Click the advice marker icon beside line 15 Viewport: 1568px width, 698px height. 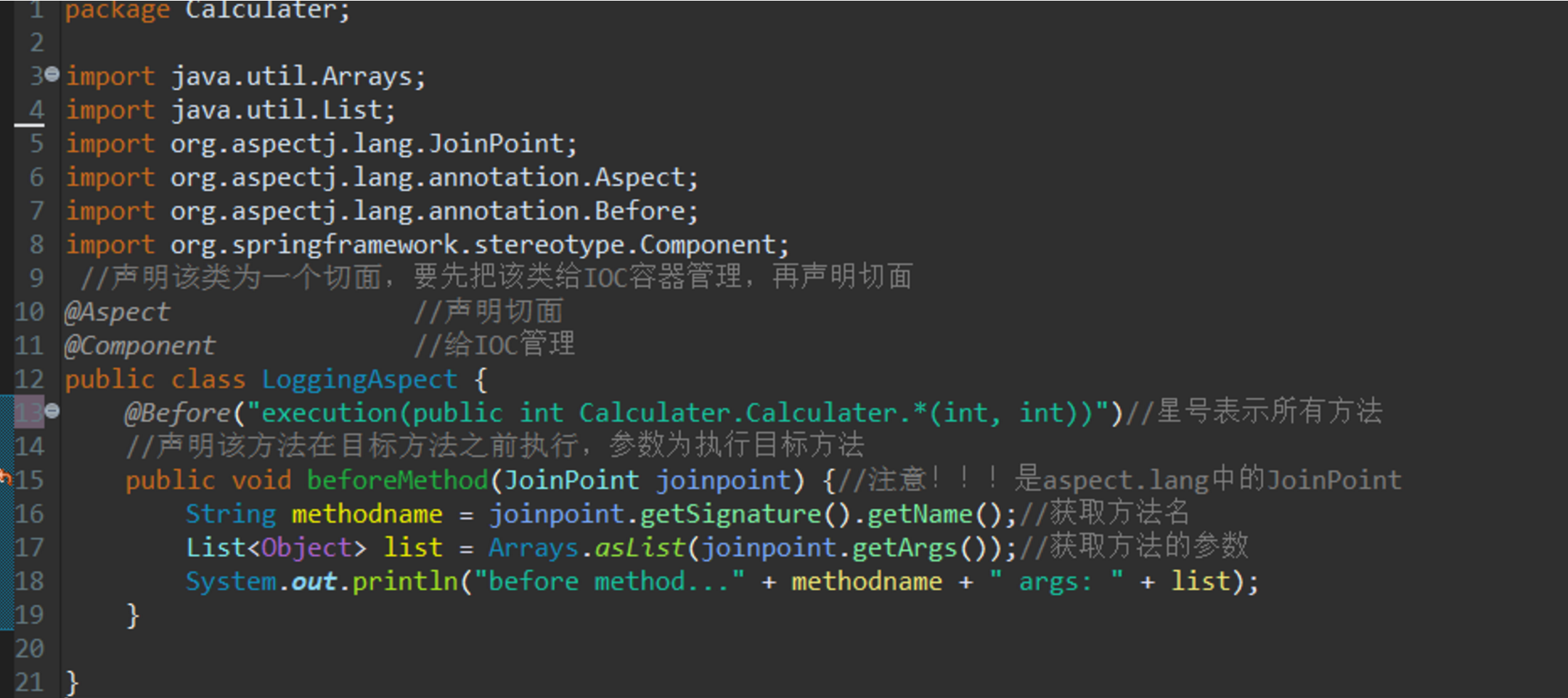(x=5, y=478)
